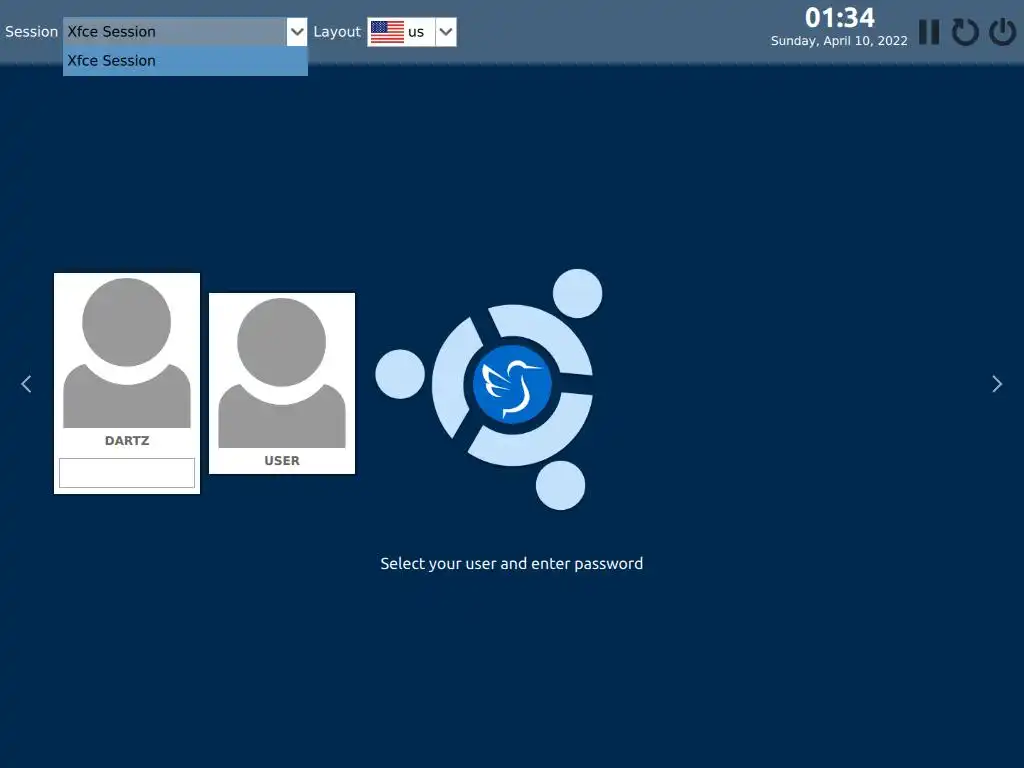Click the USER username label
Image resolution: width=1024 pixels, height=768 pixels.
pyautogui.click(x=281, y=460)
